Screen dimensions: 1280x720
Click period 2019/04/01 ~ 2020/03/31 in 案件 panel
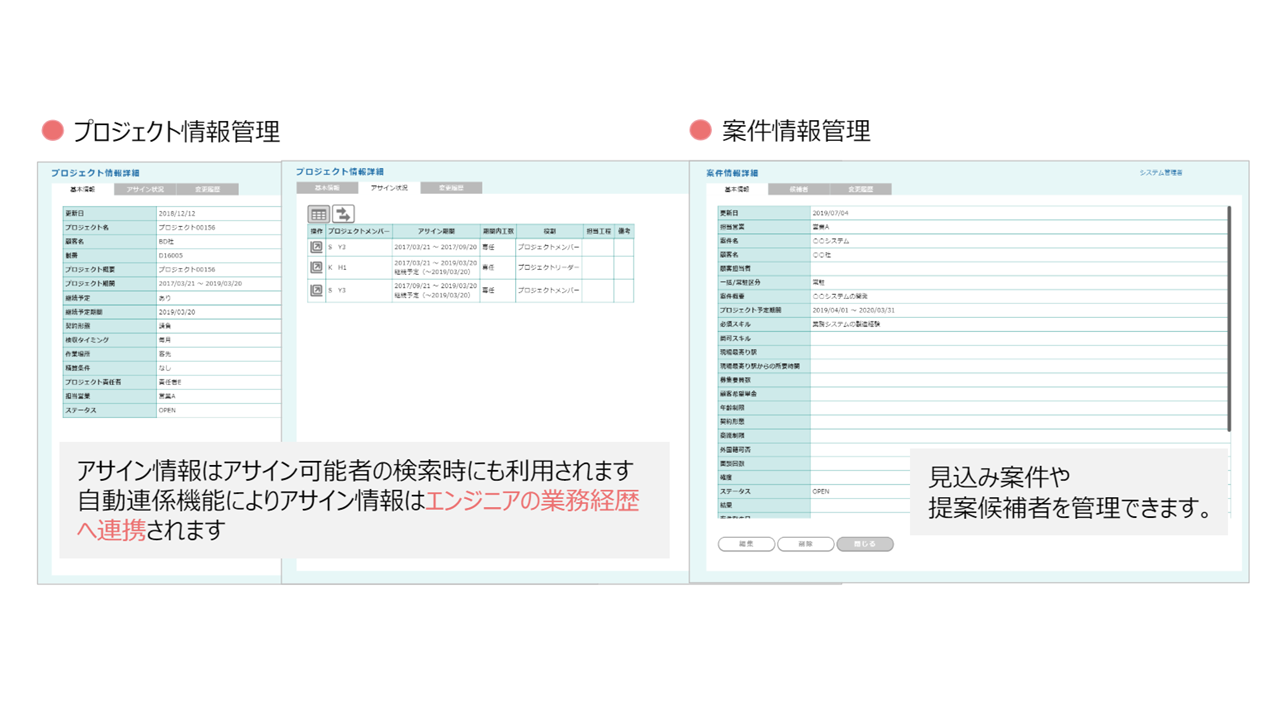point(854,311)
